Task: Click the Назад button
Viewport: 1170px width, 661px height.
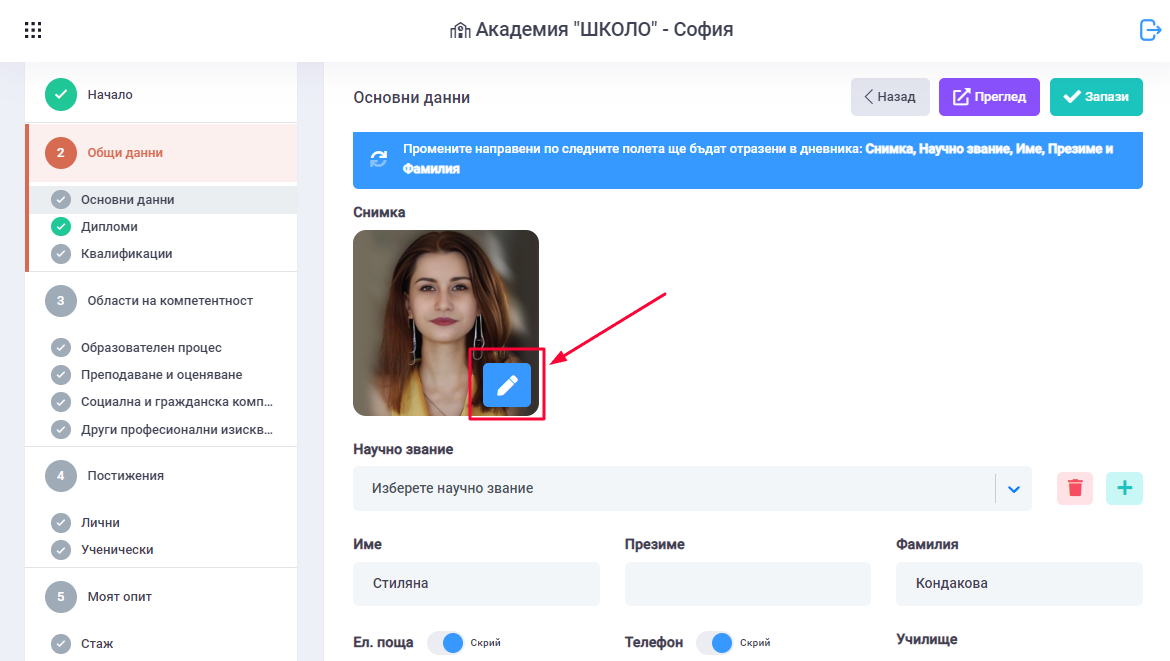Action: (890, 97)
